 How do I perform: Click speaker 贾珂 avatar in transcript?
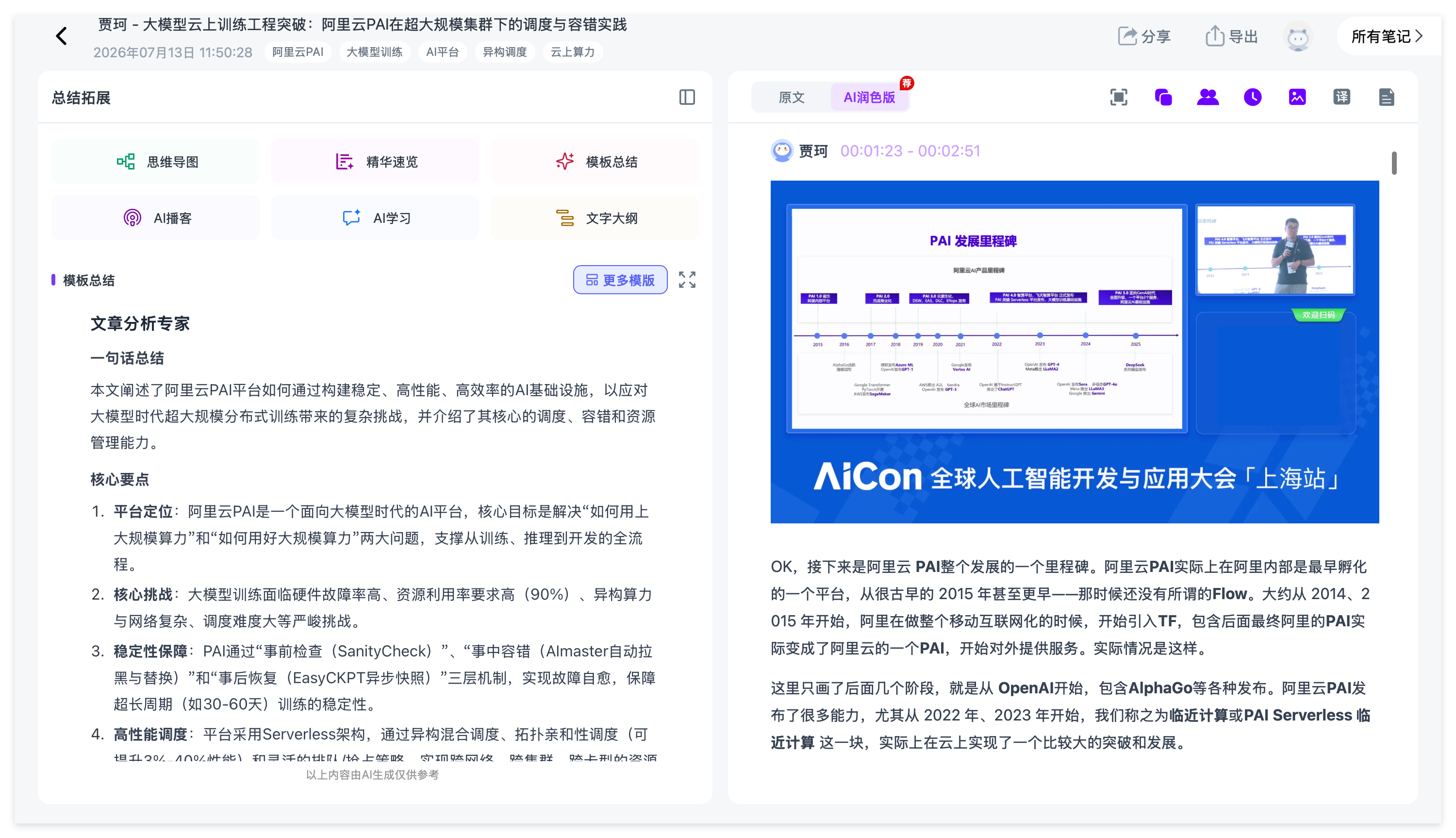point(782,151)
